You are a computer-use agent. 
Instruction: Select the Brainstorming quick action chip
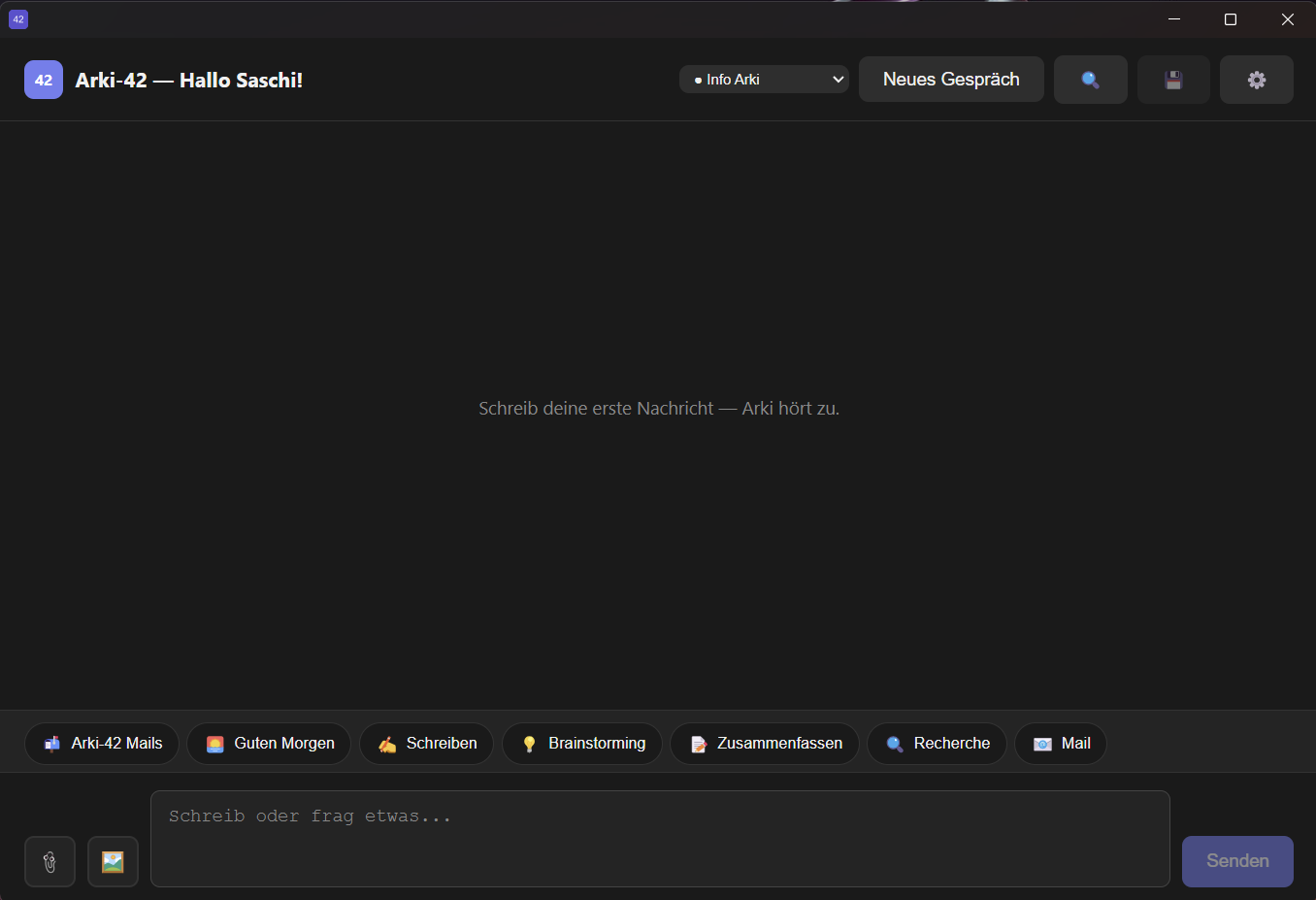(581, 744)
